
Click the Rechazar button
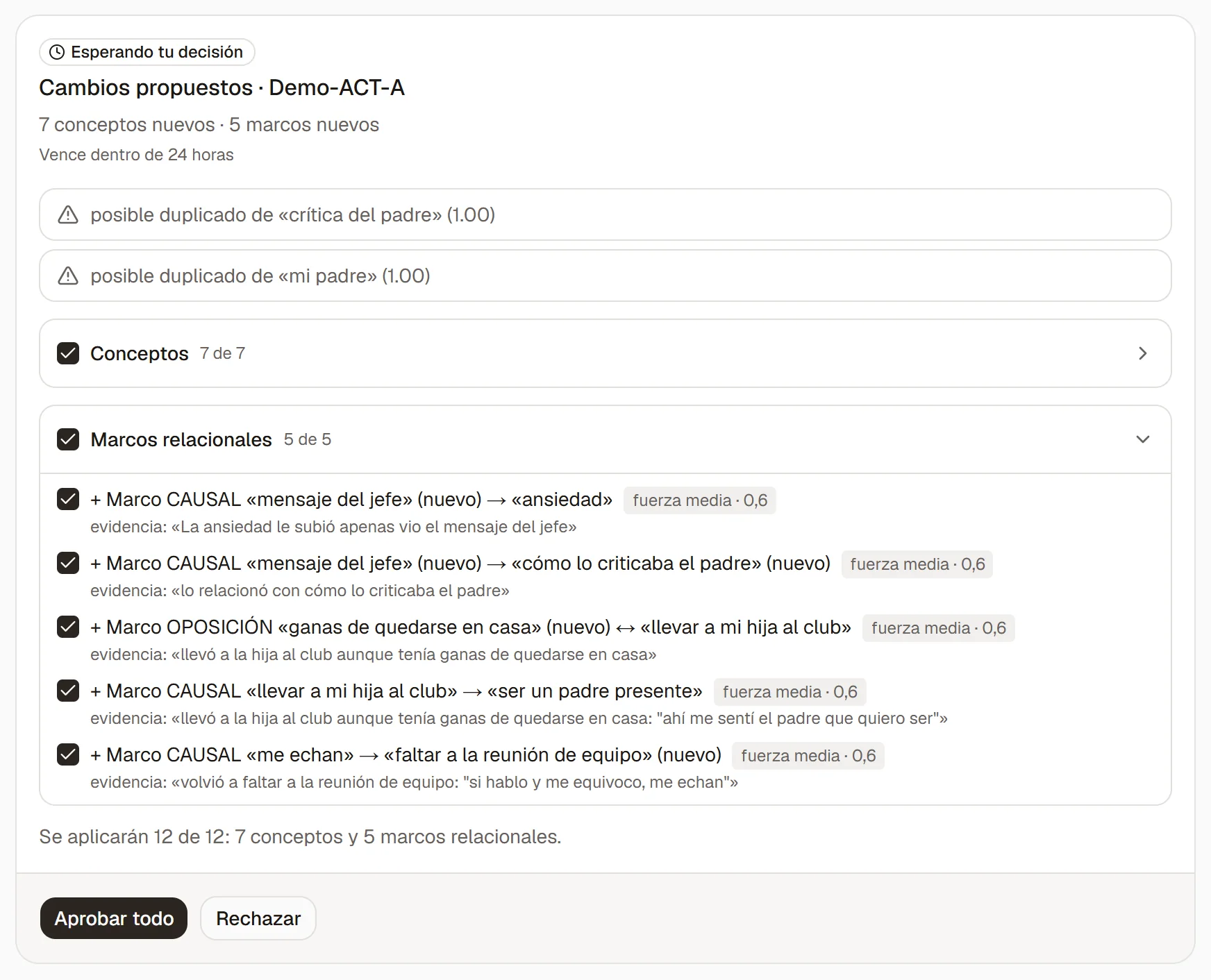258,918
